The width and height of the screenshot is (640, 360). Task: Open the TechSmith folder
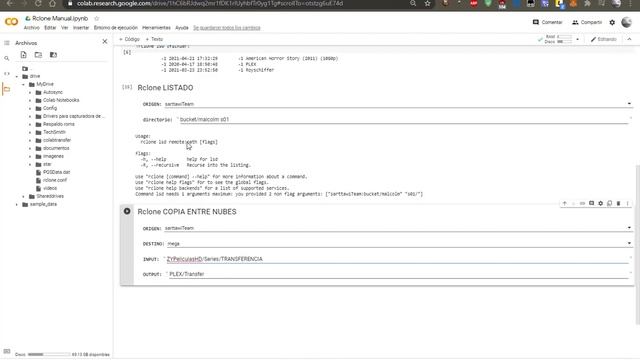[54, 132]
